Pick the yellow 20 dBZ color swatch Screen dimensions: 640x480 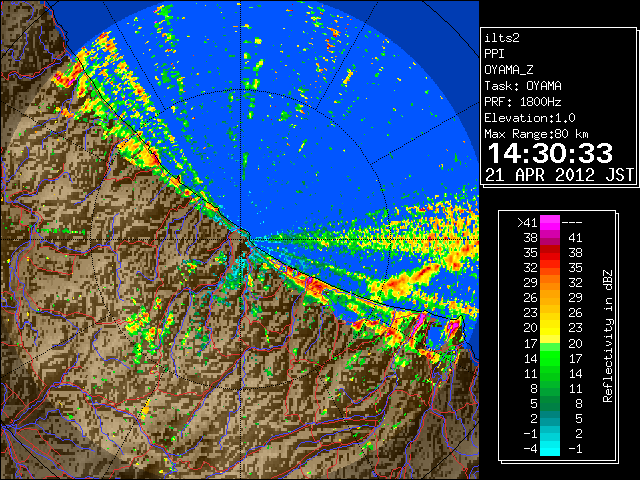pyautogui.click(x=550, y=328)
